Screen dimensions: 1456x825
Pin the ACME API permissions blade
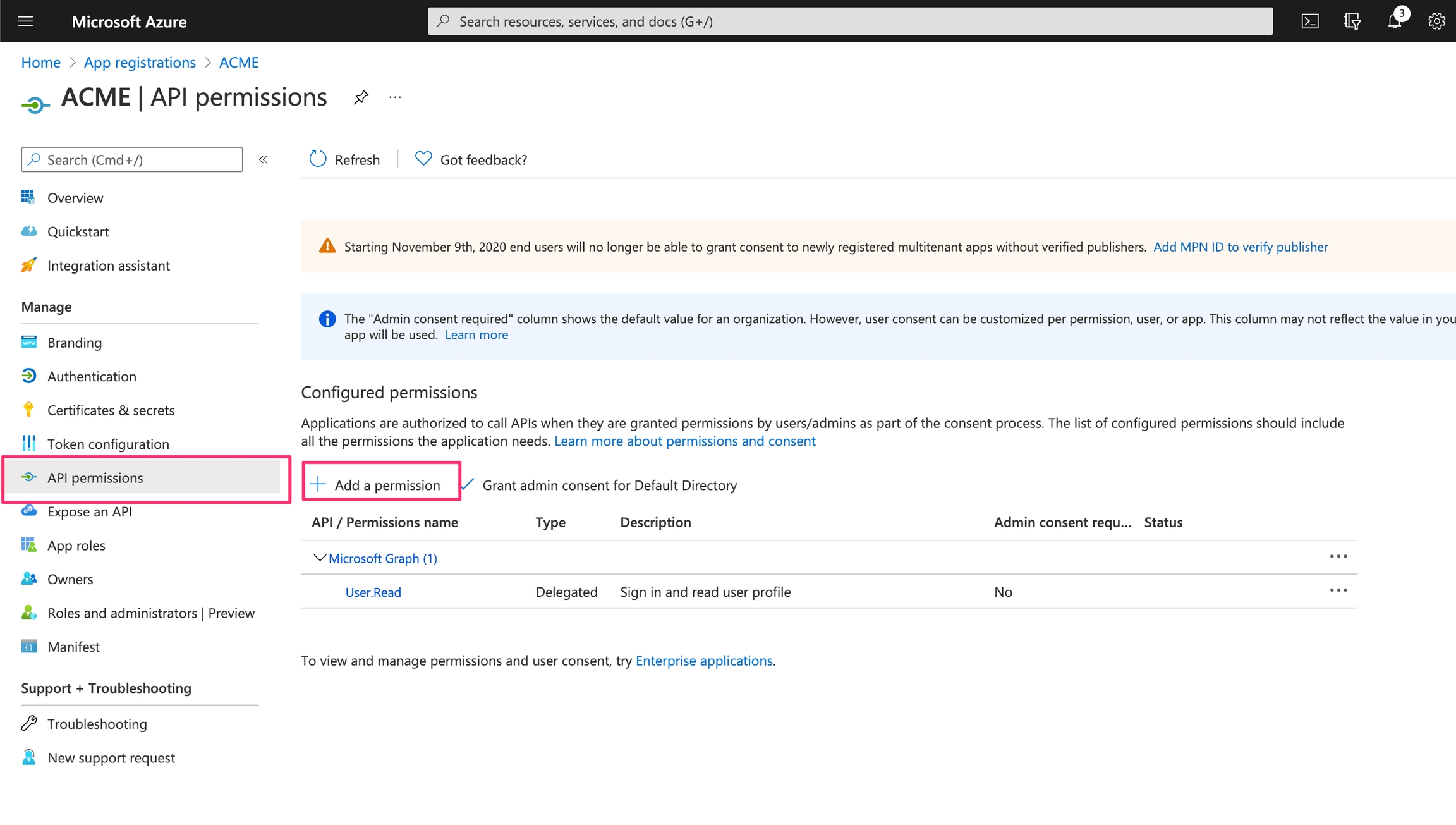[361, 97]
